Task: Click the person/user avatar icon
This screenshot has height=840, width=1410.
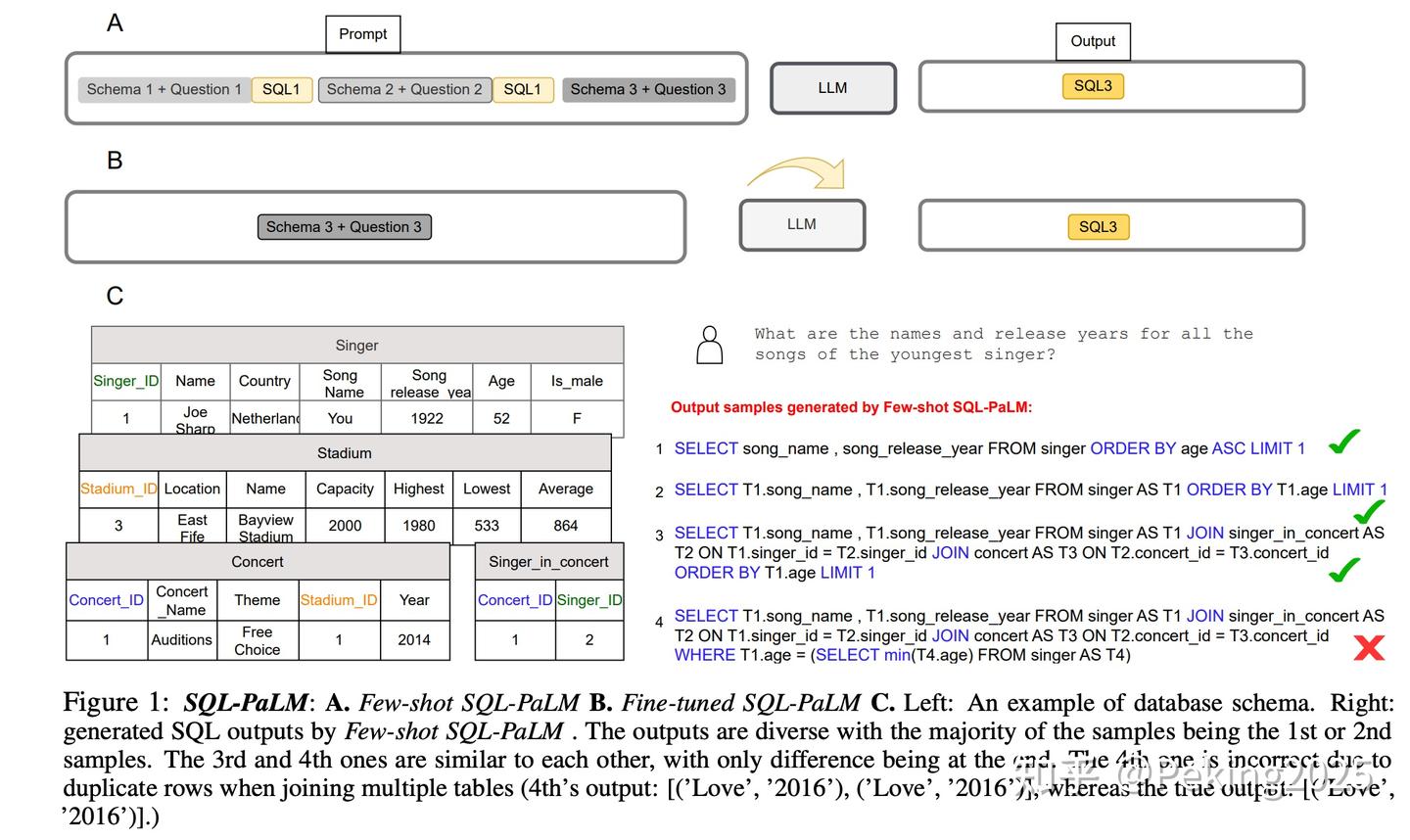Action: coord(709,345)
